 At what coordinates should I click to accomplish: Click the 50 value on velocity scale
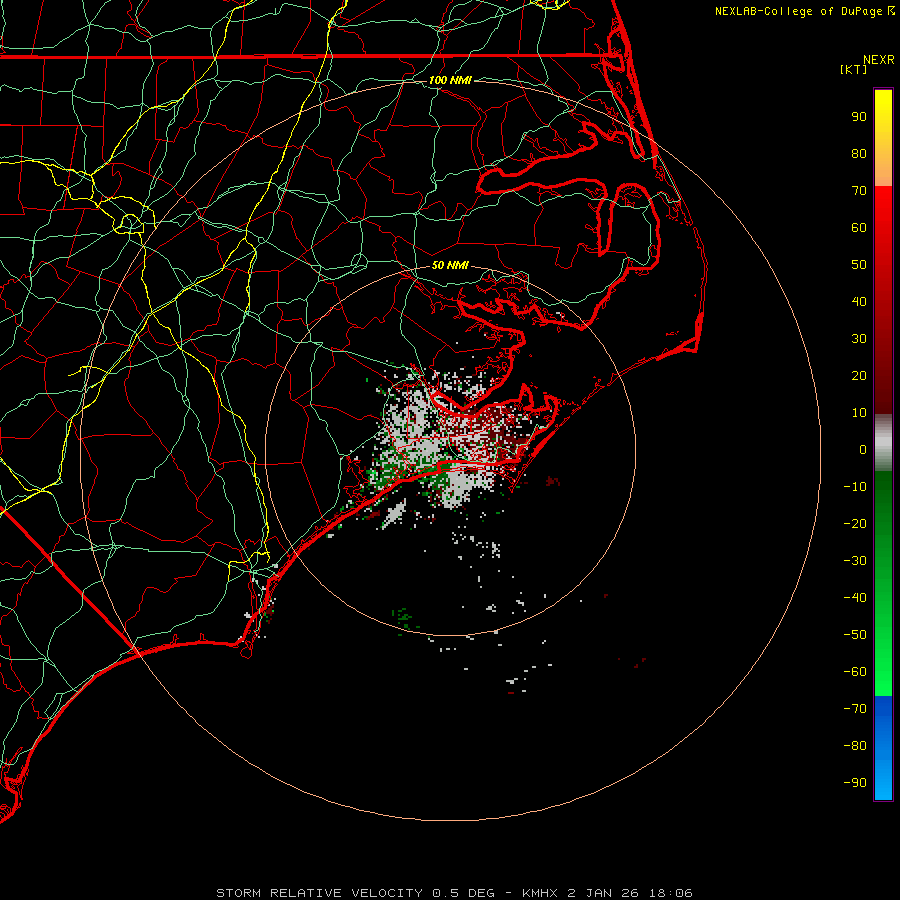click(x=859, y=265)
